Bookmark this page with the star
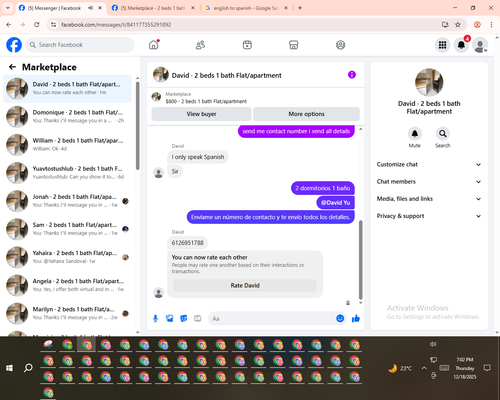Image resolution: width=500 pixels, height=400 pixels. pos(458,25)
